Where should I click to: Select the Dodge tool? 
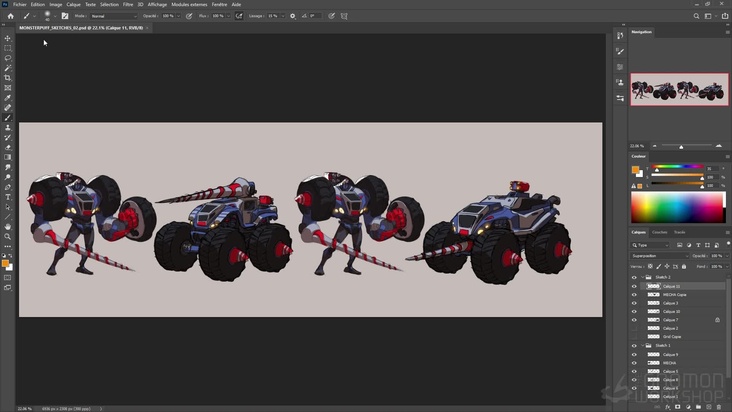pyautogui.click(x=7, y=177)
